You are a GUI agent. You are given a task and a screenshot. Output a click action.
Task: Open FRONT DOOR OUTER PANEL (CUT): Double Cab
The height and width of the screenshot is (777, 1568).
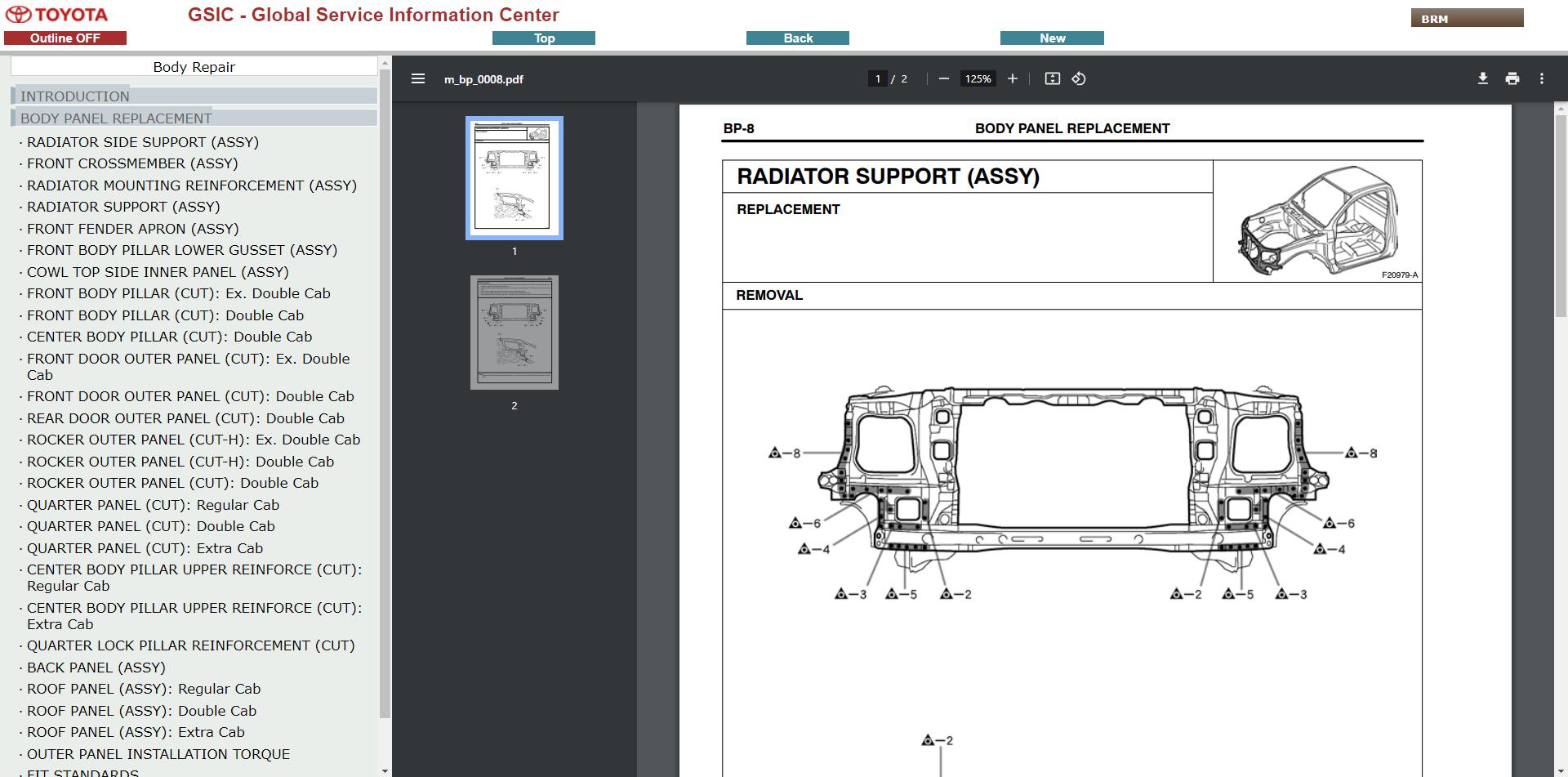(190, 396)
